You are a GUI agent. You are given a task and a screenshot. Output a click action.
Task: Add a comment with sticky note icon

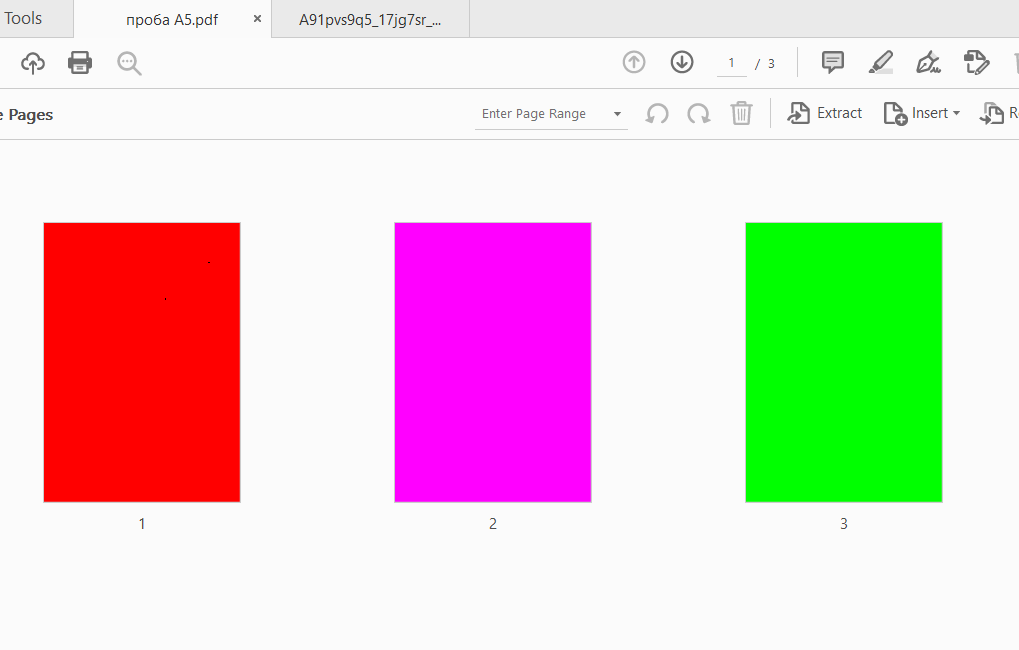[832, 62]
